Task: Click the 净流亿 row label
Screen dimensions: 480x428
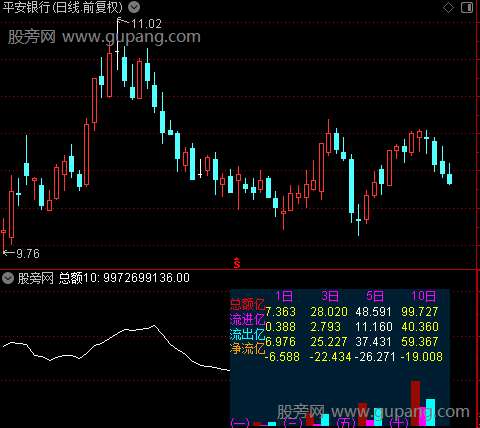Action: 247,349
